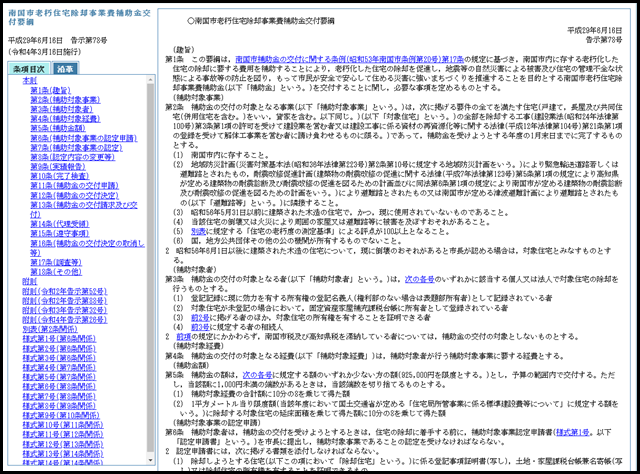Jump to 第1条(趣旨) in the sidebar

point(50,90)
